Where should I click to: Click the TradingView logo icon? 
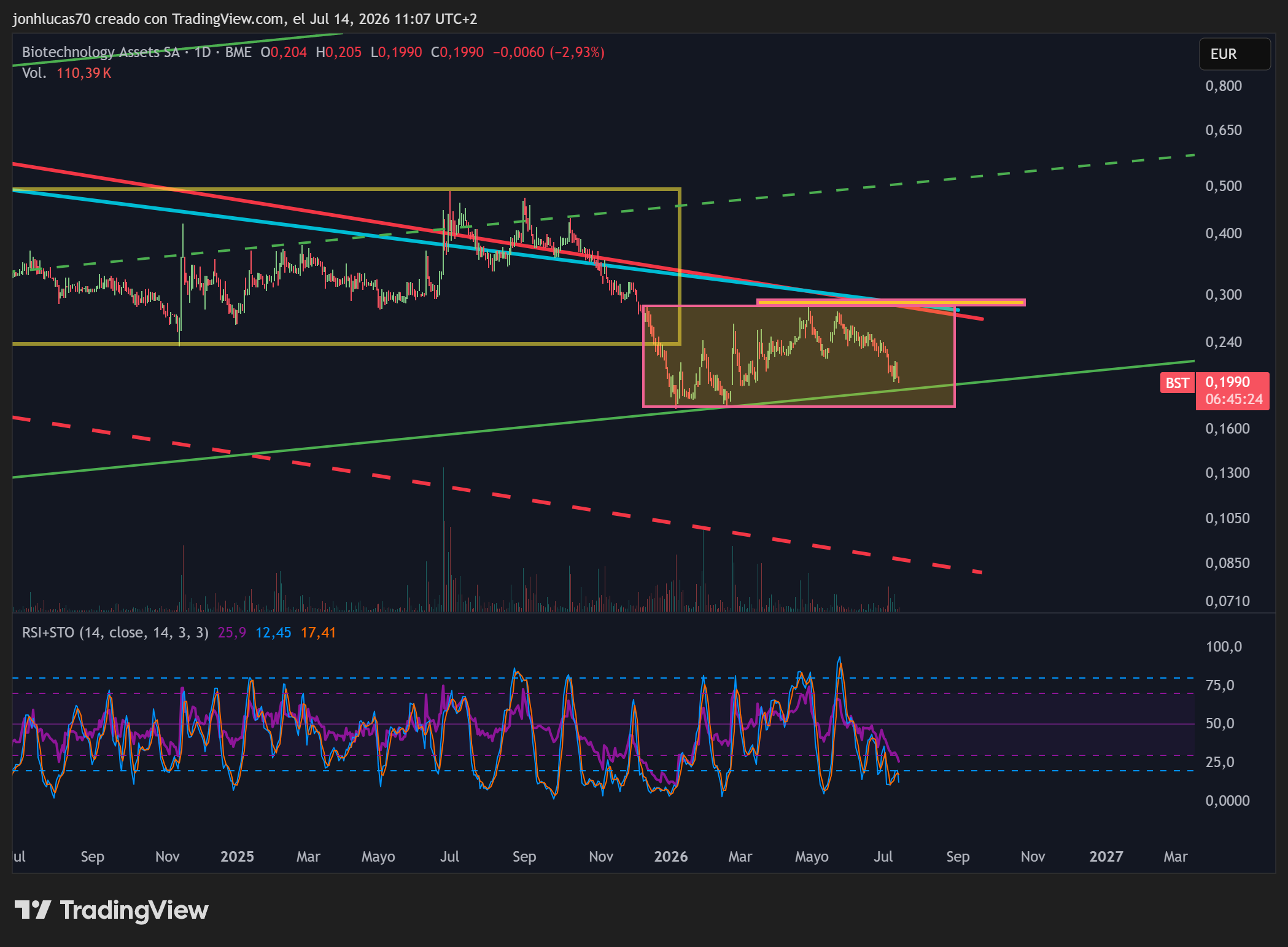pos(33,910)
